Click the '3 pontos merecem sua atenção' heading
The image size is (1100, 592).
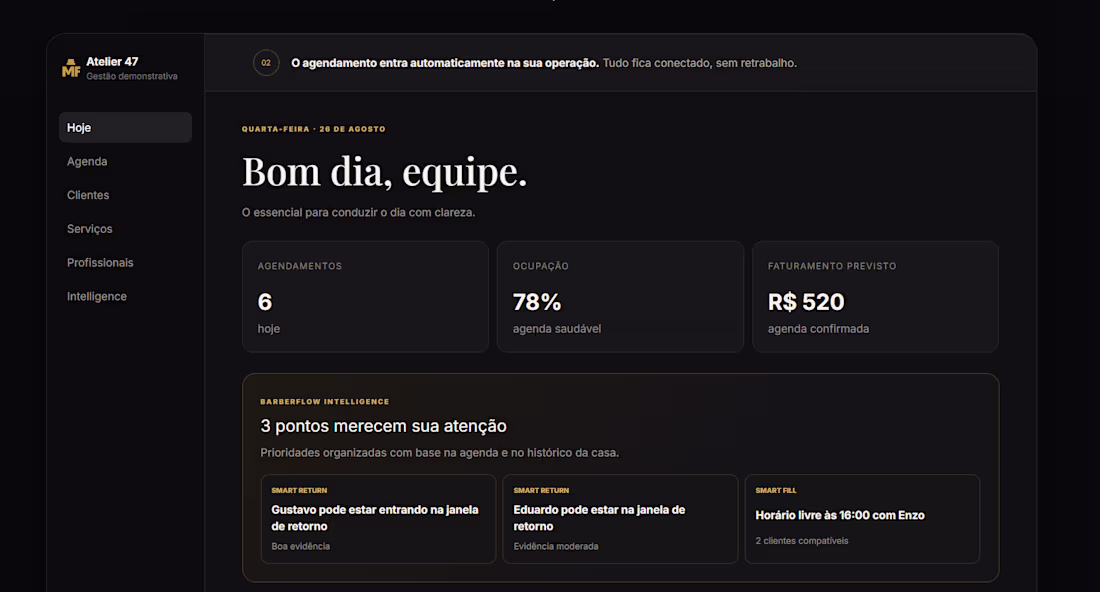click(383, 426)
